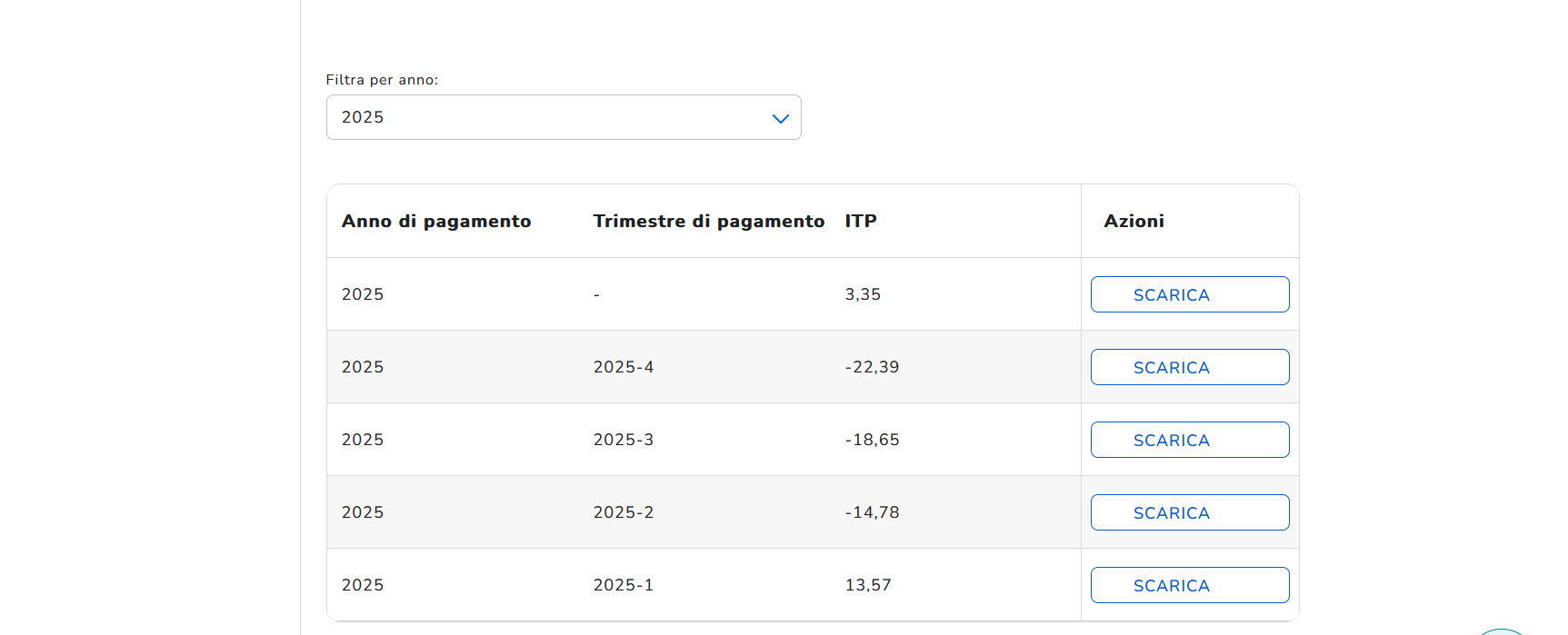Viewport: 1568px width, 635px height.
Task: Select the Trimestre di pagamento column header
Action: [x=708, y=221]
